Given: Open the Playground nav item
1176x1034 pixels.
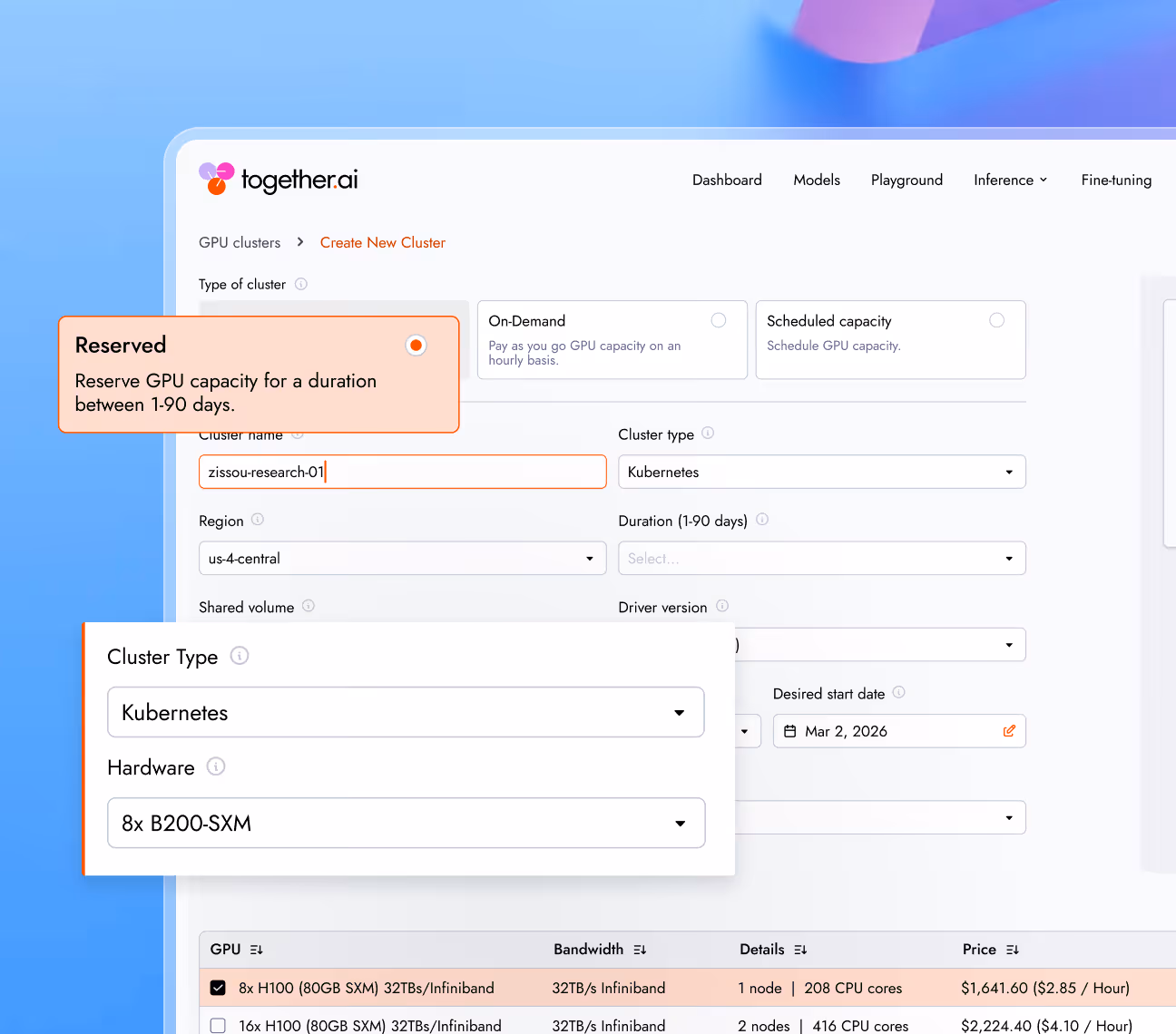Looking at the screenshot, I should (x=906, y=180).
